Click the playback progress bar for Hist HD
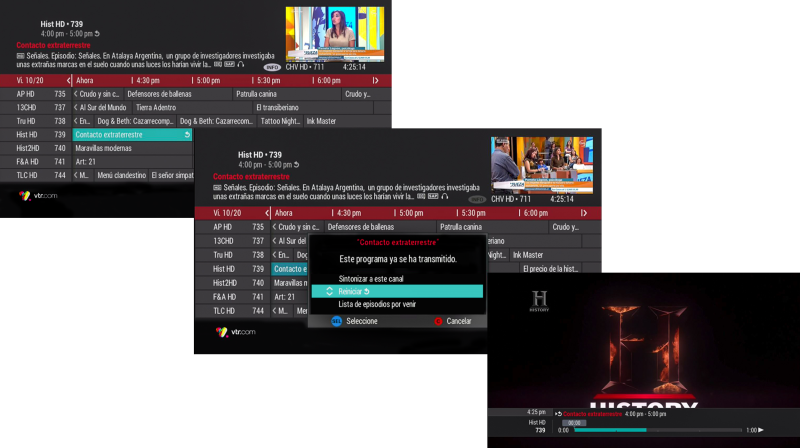Screen dimensions: 800x448 coord(650,430)
